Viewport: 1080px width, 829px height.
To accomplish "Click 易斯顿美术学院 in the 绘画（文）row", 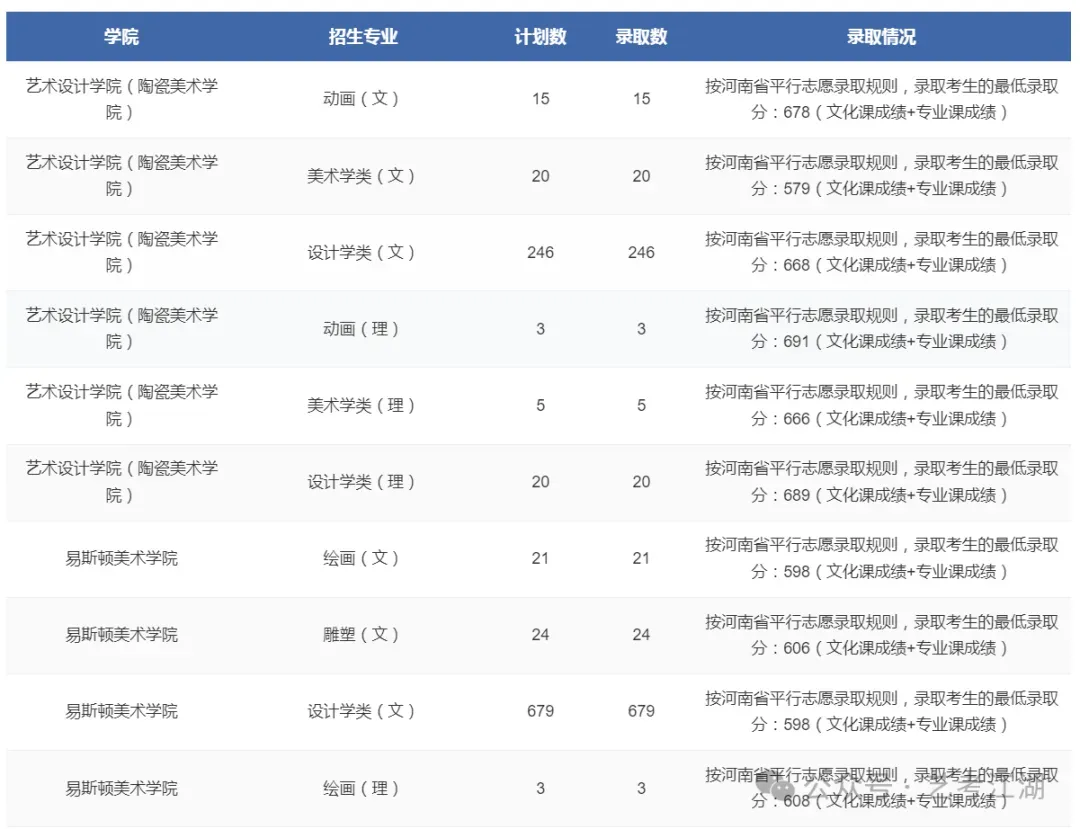I will [x=121, y=558].
